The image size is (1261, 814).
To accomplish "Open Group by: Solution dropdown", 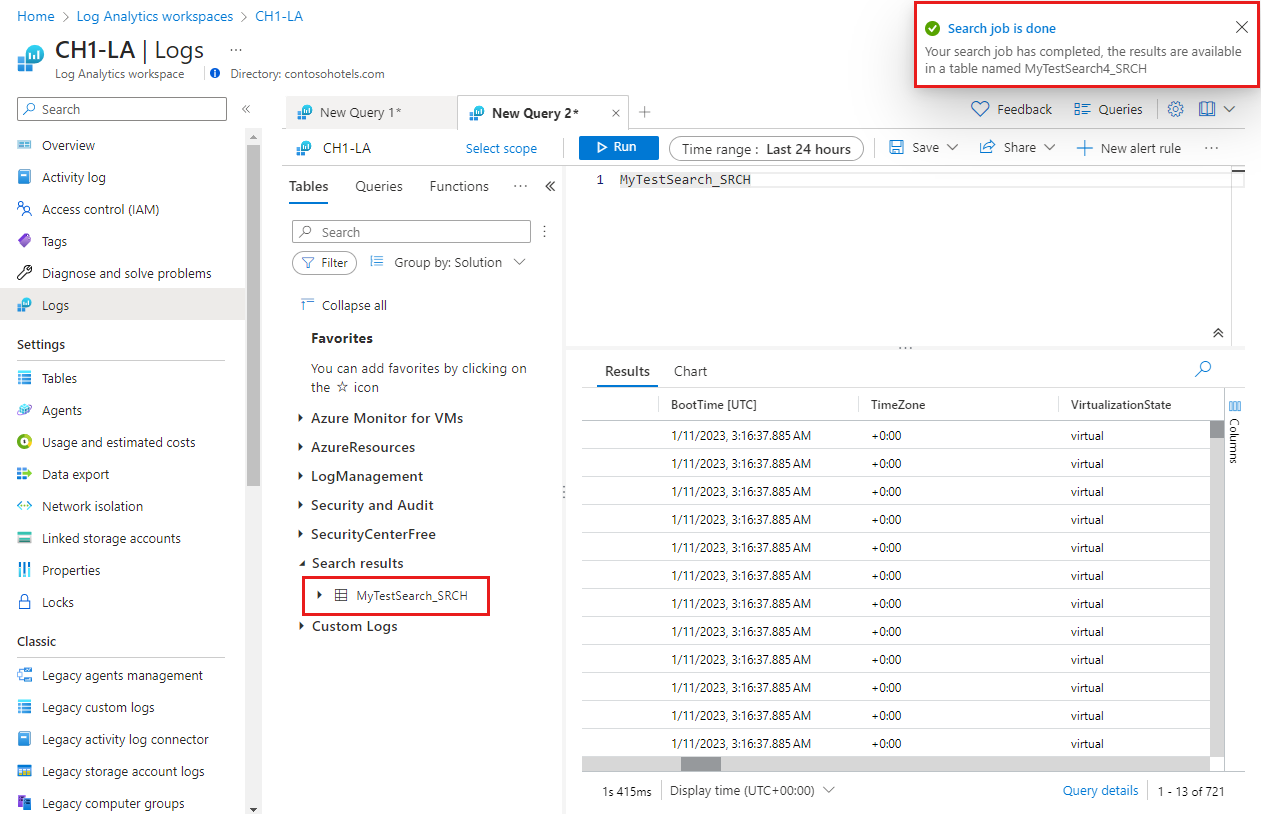I will pos(447,262).
